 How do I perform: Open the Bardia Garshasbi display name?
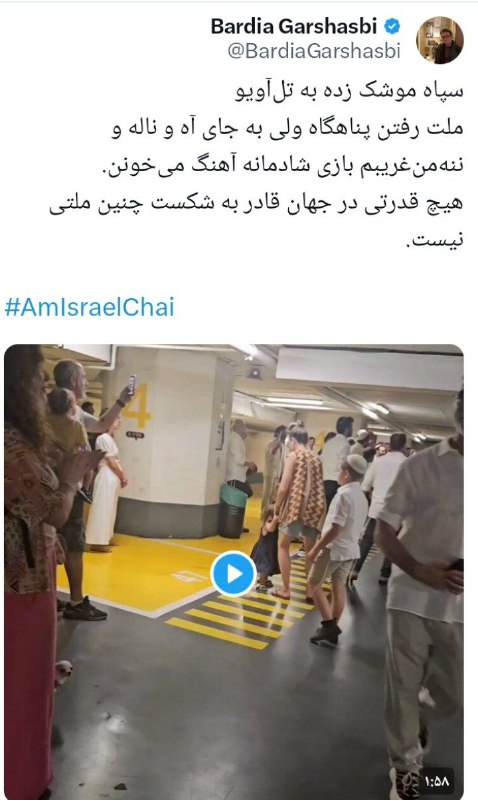coord(294,26)
